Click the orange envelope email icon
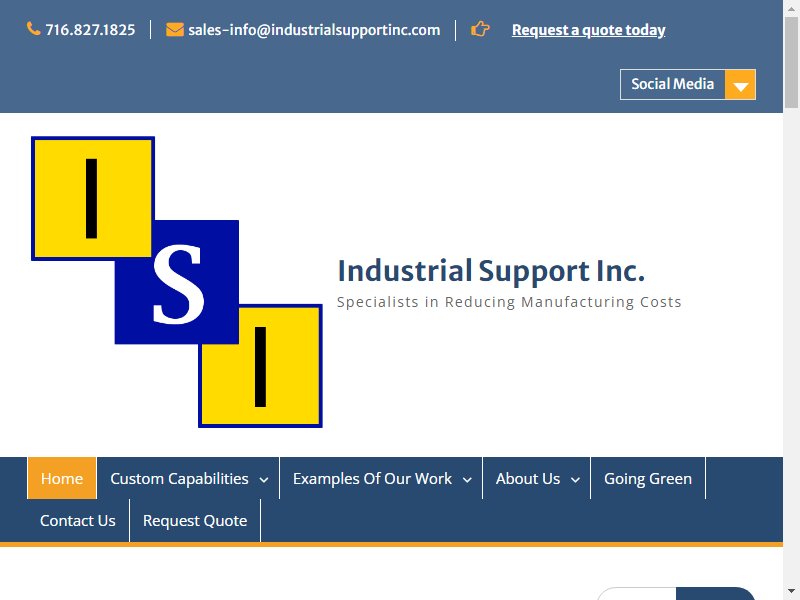 tap(174, 30)
